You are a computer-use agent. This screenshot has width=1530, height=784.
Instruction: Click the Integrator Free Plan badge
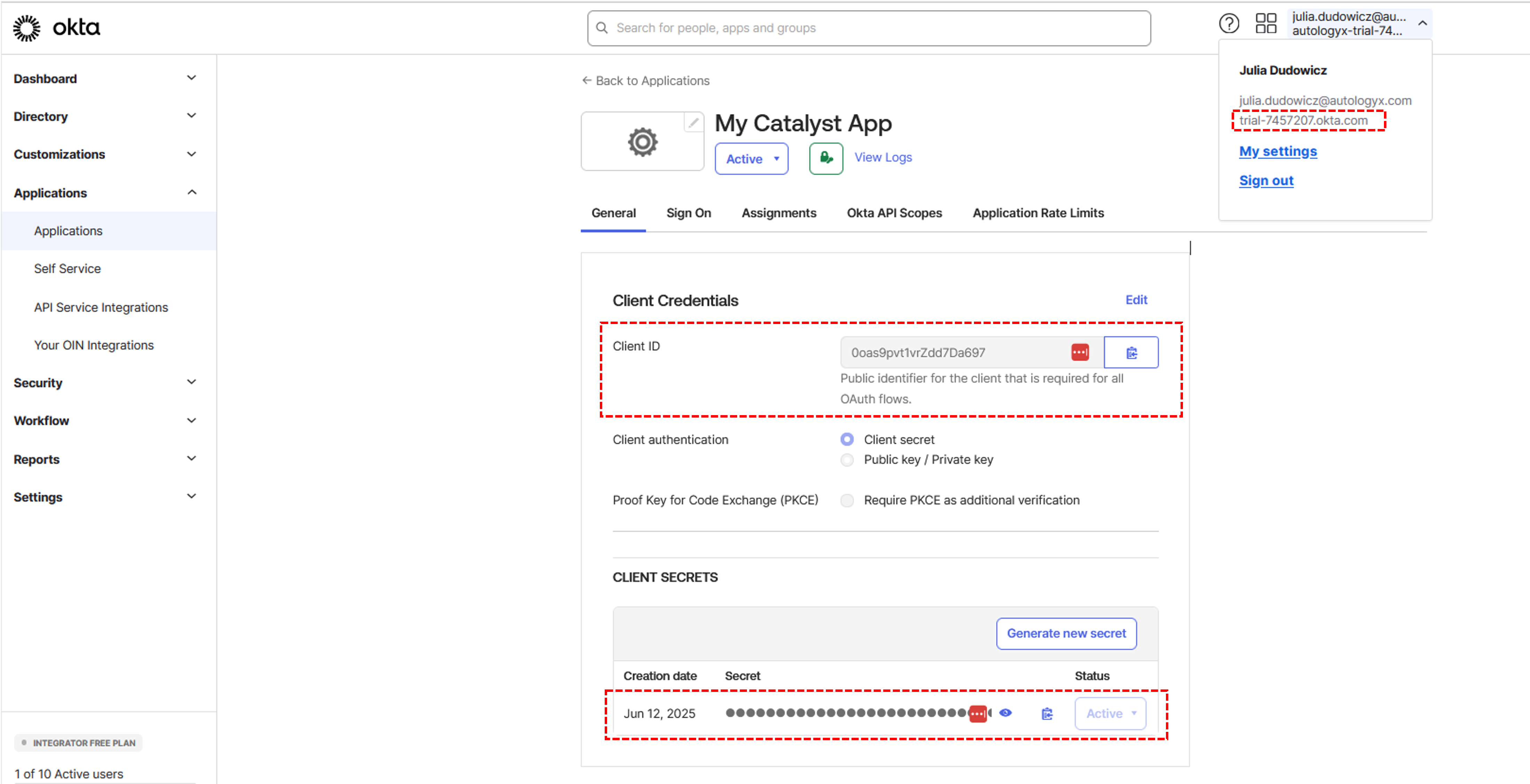78,743
